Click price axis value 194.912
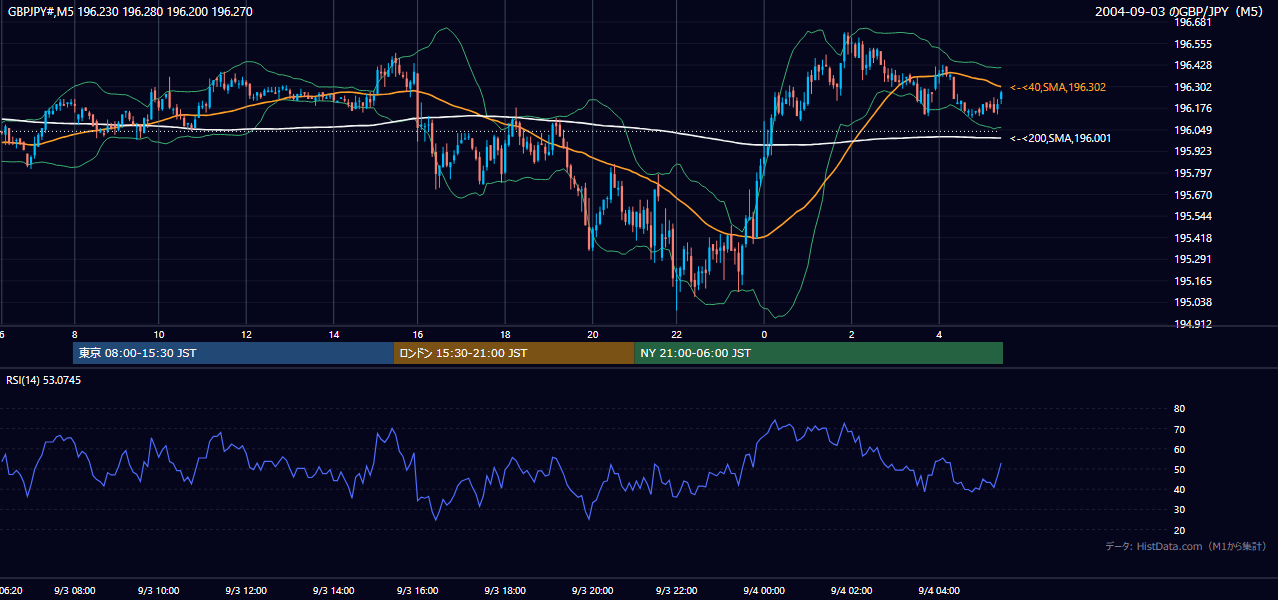Image resolution: width=1278 pixels, height=600 pixels. [x=1193, y=324]
